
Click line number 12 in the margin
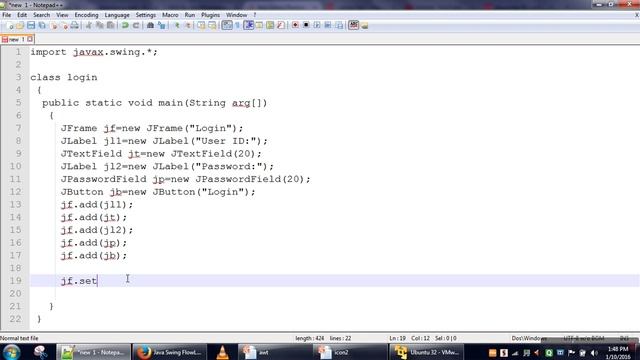pos(15,192)
